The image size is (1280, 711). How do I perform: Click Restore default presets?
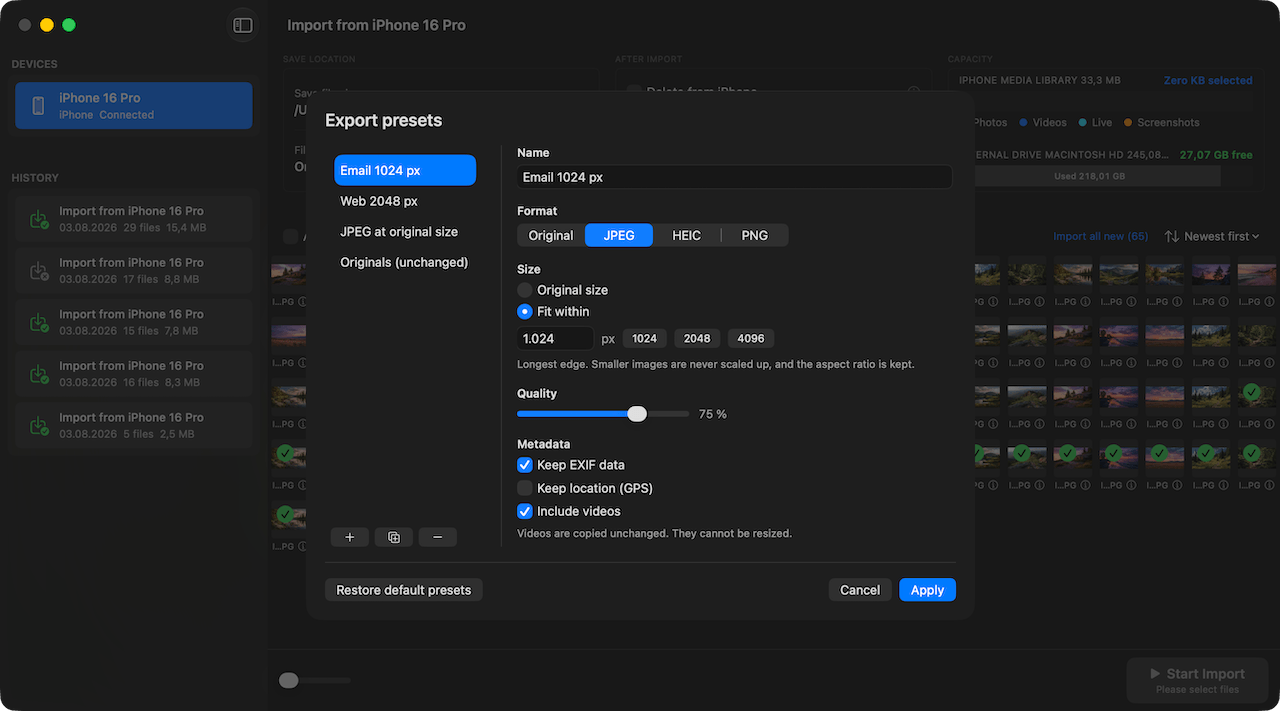[404, 590]
